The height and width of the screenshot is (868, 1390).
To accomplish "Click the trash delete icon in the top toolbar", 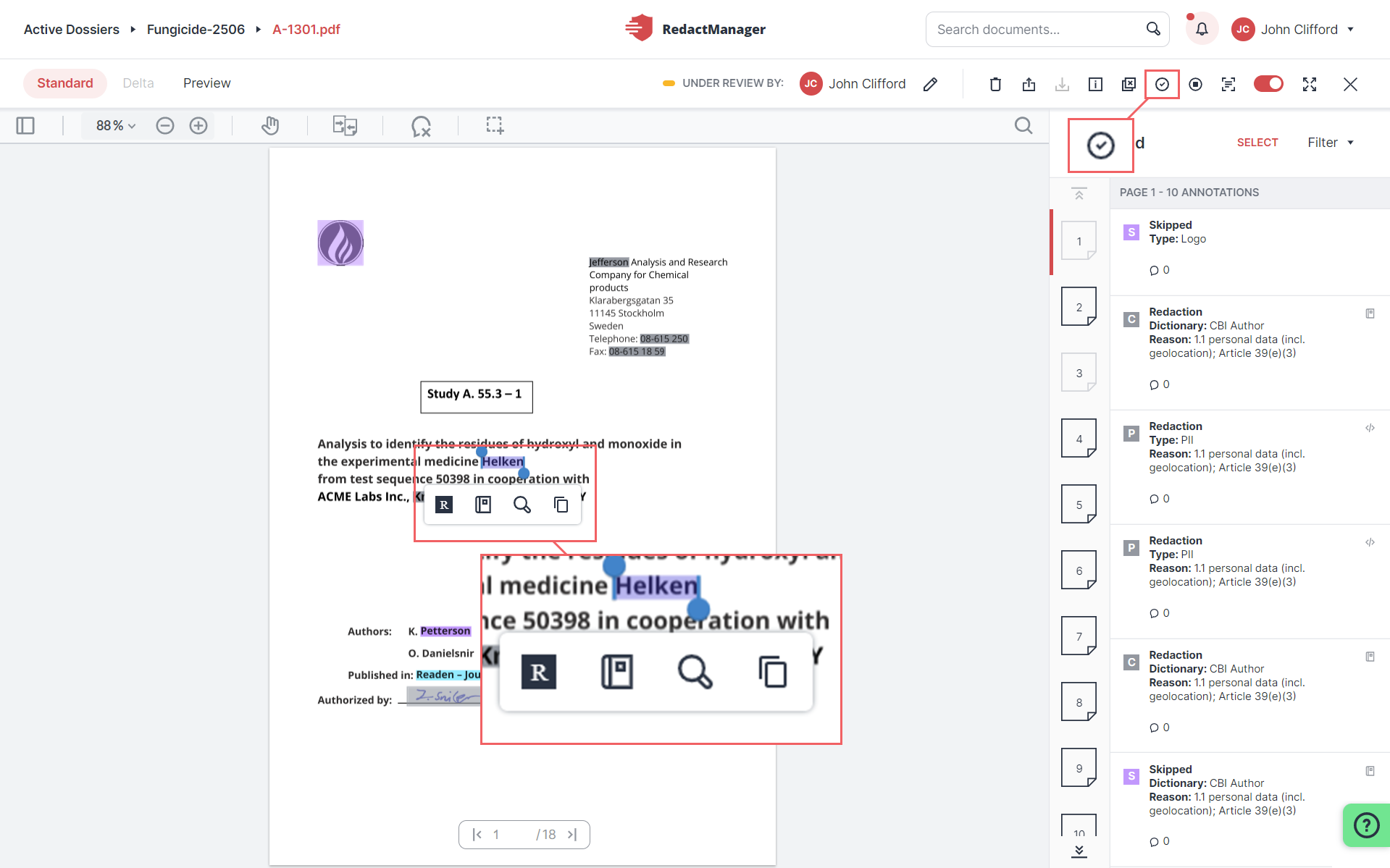I will pyautogui.click(x=995, y=84).
